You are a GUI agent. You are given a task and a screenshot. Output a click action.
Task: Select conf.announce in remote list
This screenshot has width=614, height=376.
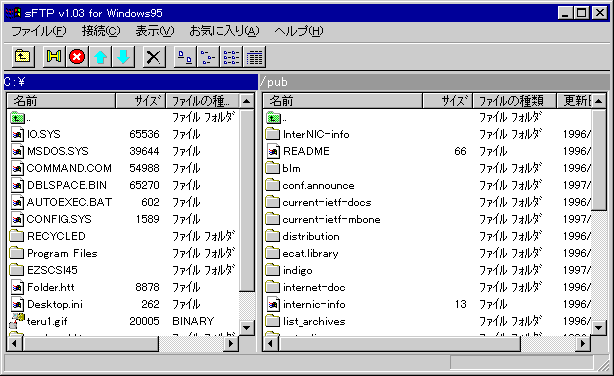318,185
